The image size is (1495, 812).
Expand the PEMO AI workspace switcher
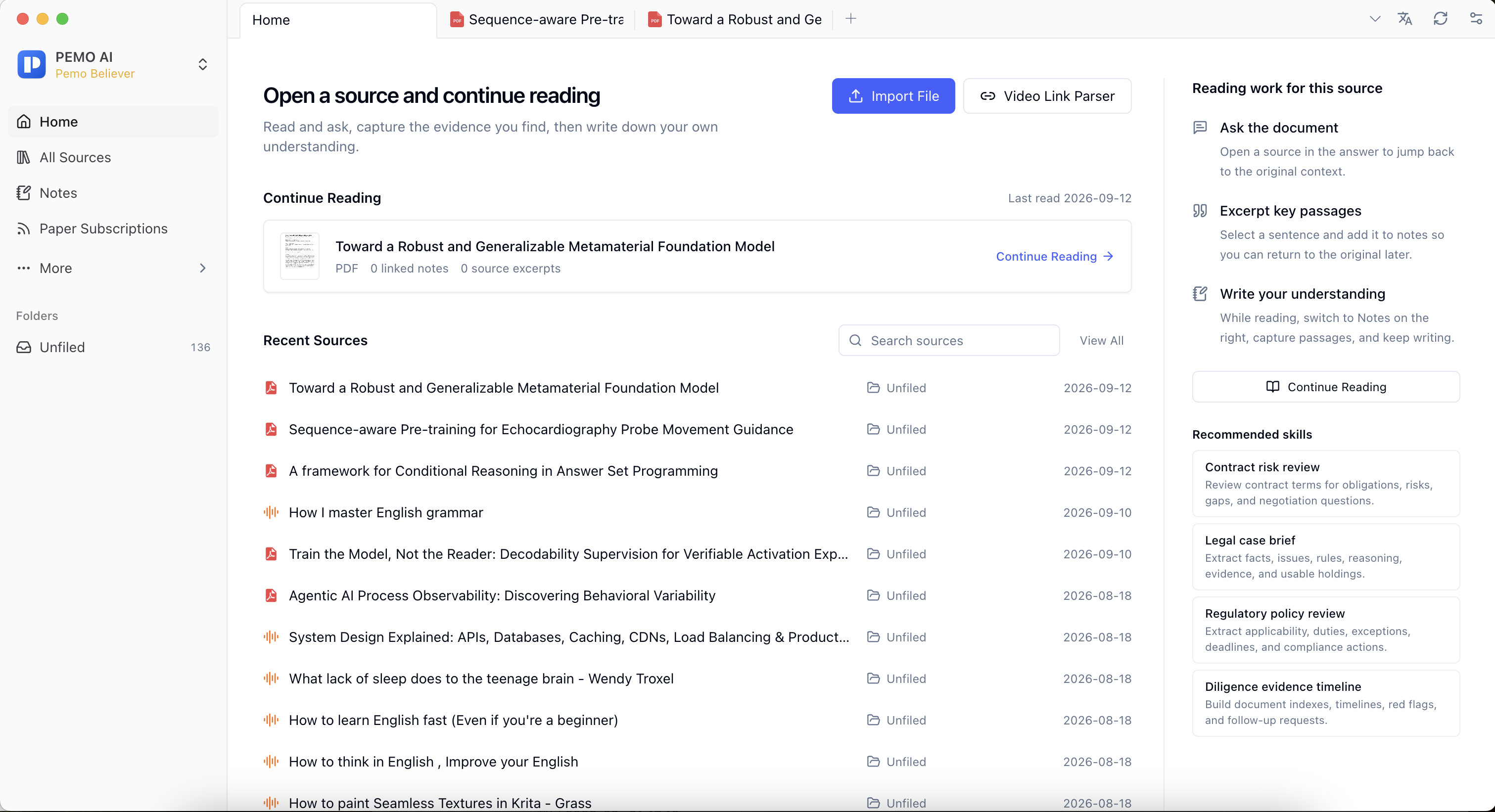[202, 64]
